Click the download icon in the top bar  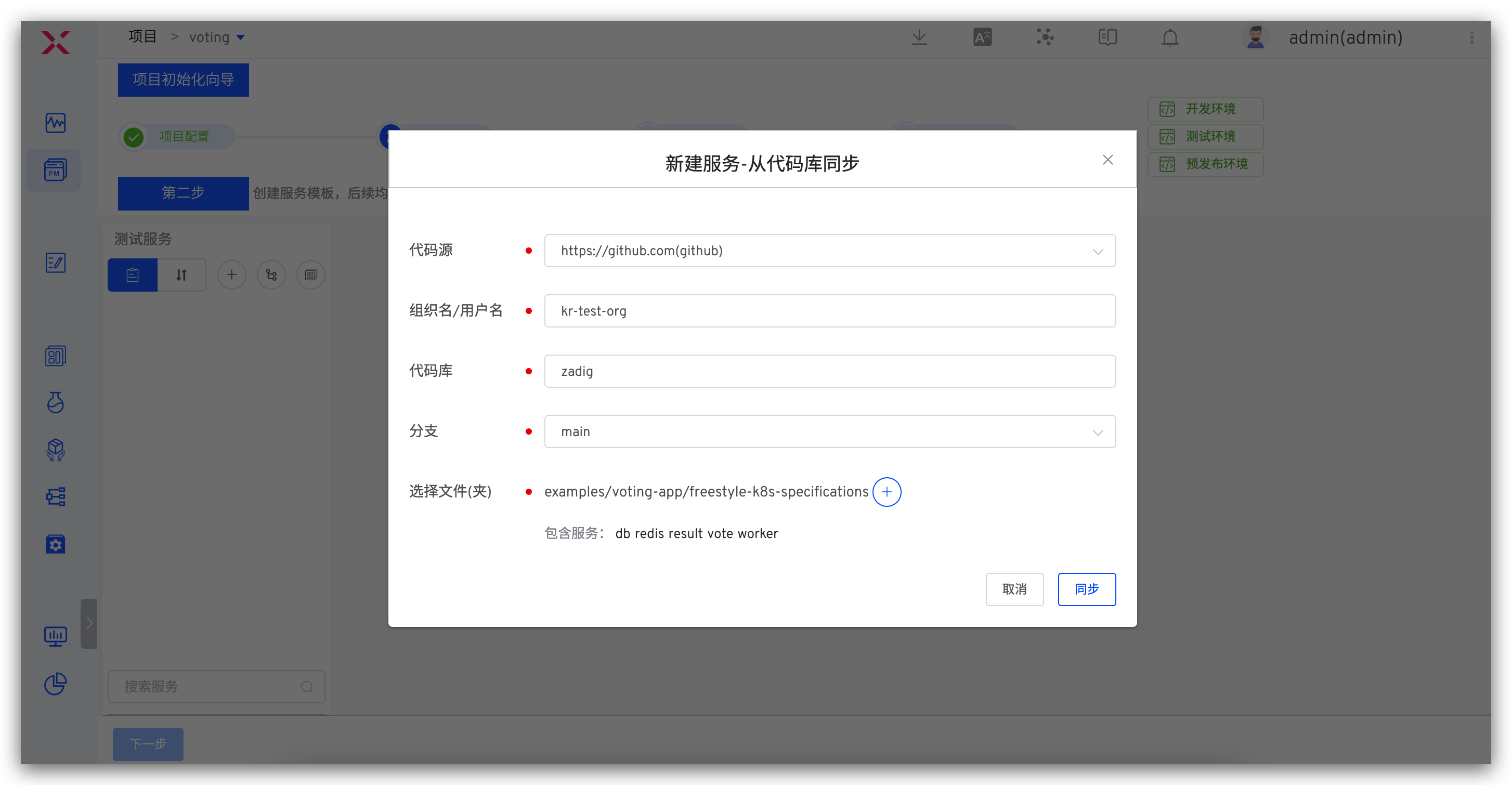pyautogui.click(x=919, y=37)
